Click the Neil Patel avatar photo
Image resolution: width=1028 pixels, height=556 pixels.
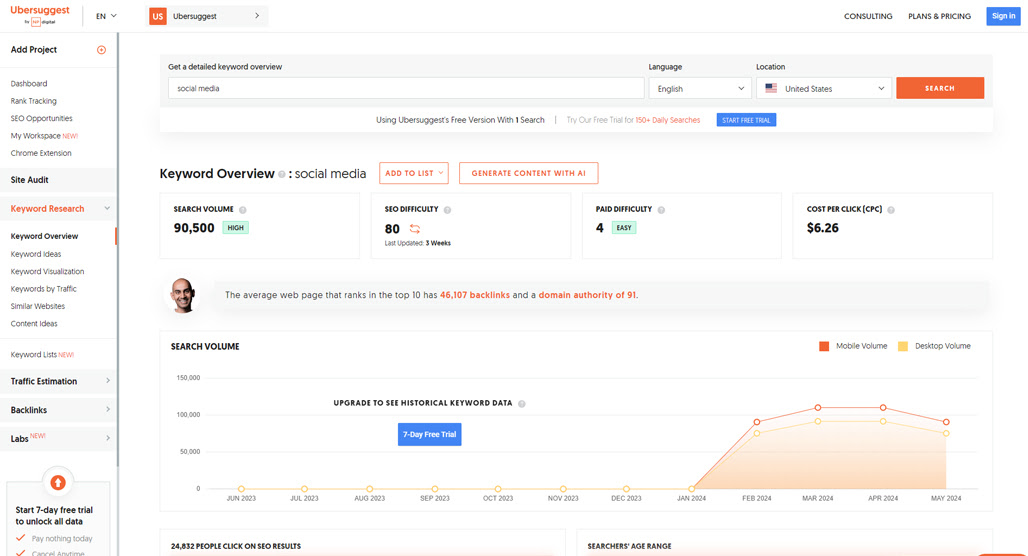(183, 295)
